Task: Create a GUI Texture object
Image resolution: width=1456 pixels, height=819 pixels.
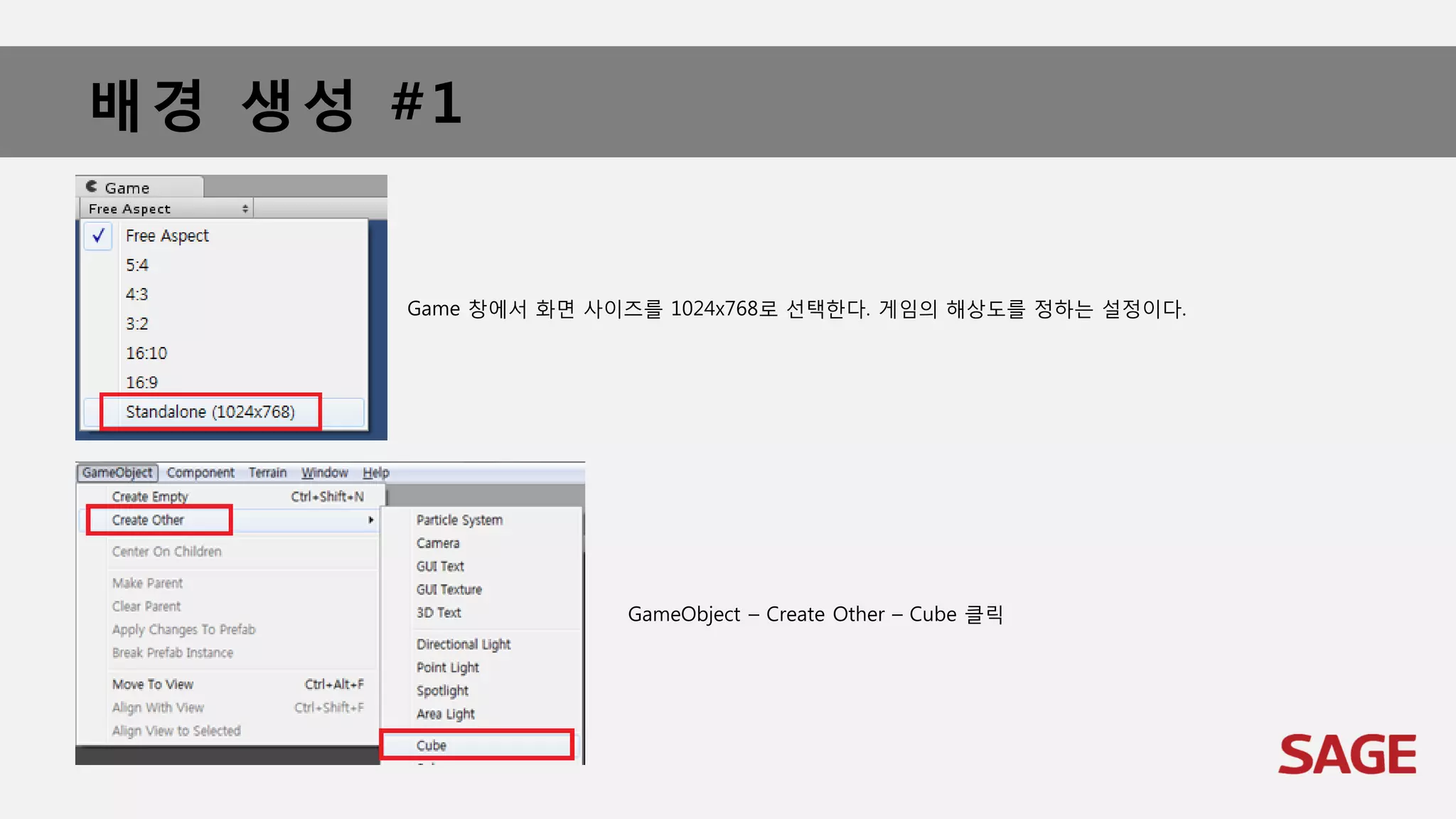Action: tap(449, 590)
